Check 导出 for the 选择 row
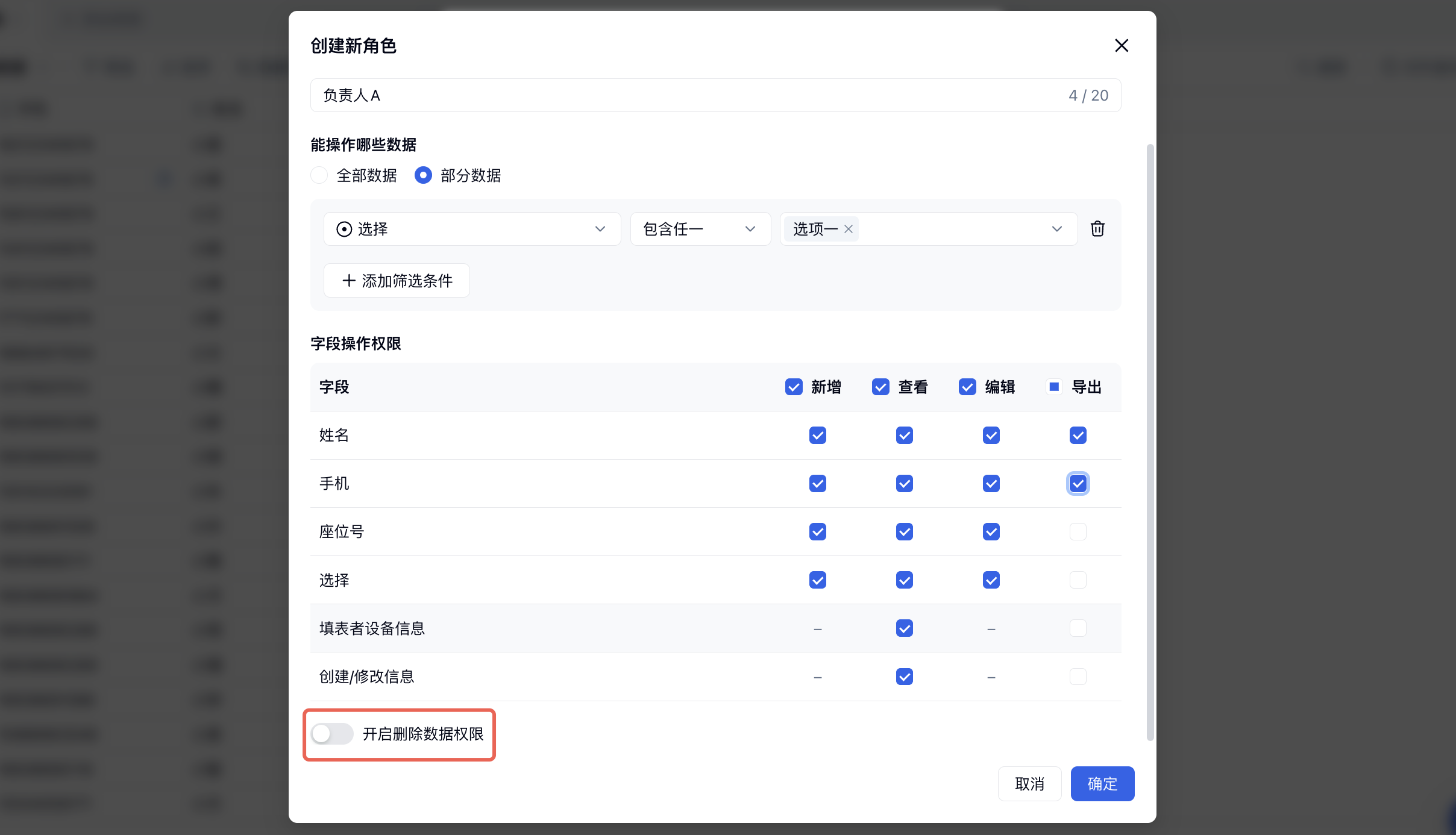The width and height of the screenshot is (1456, 835). coord(1078,580)
